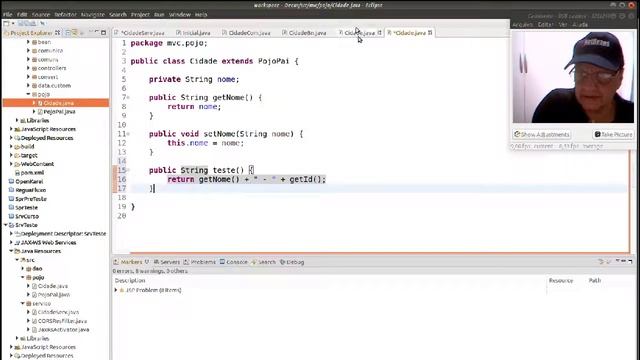Collapse the Java Resources node

pos(11,251)
